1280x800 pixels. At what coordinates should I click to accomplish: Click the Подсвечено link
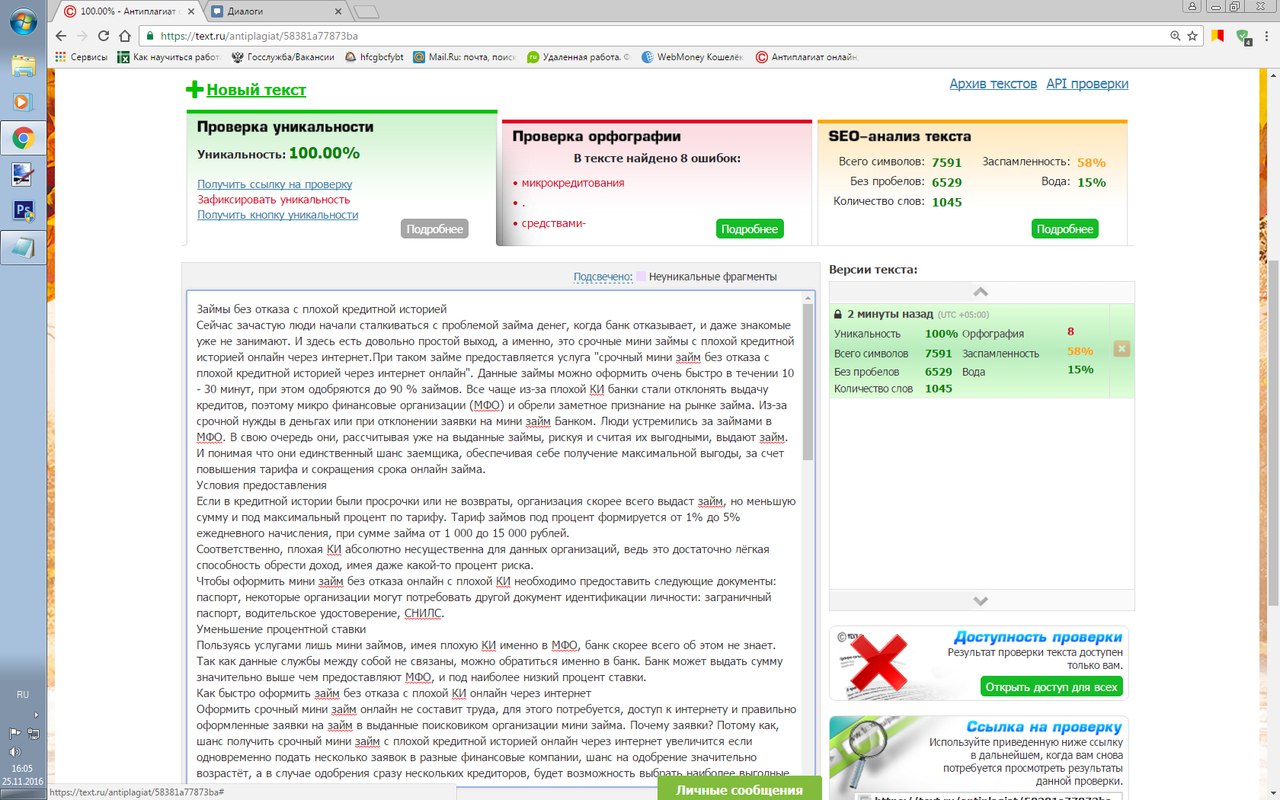click(603, 277)
